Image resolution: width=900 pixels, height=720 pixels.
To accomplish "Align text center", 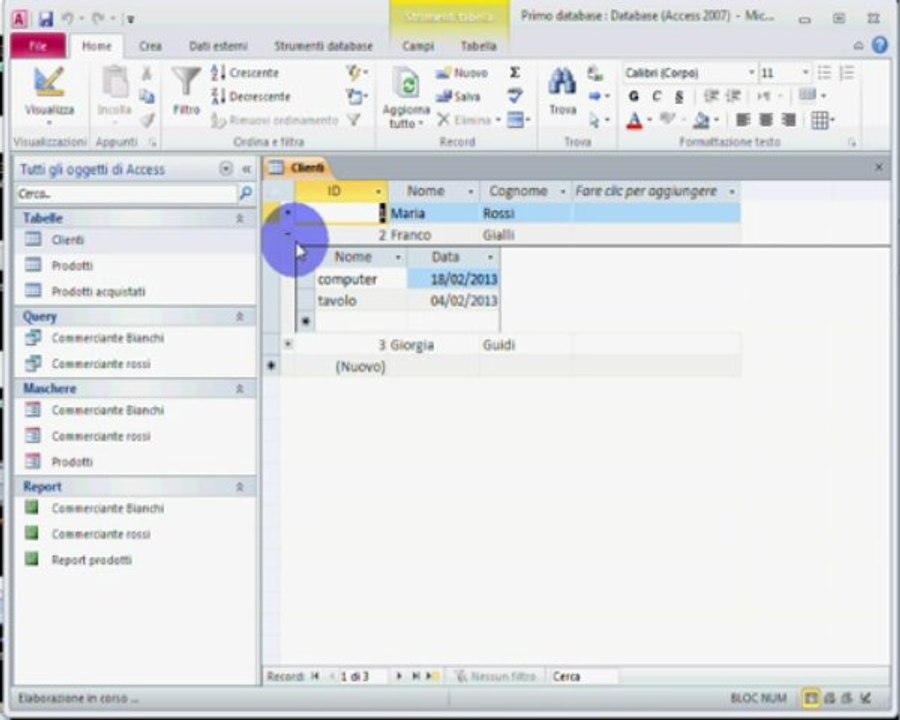I will click(x=766, y=119).
